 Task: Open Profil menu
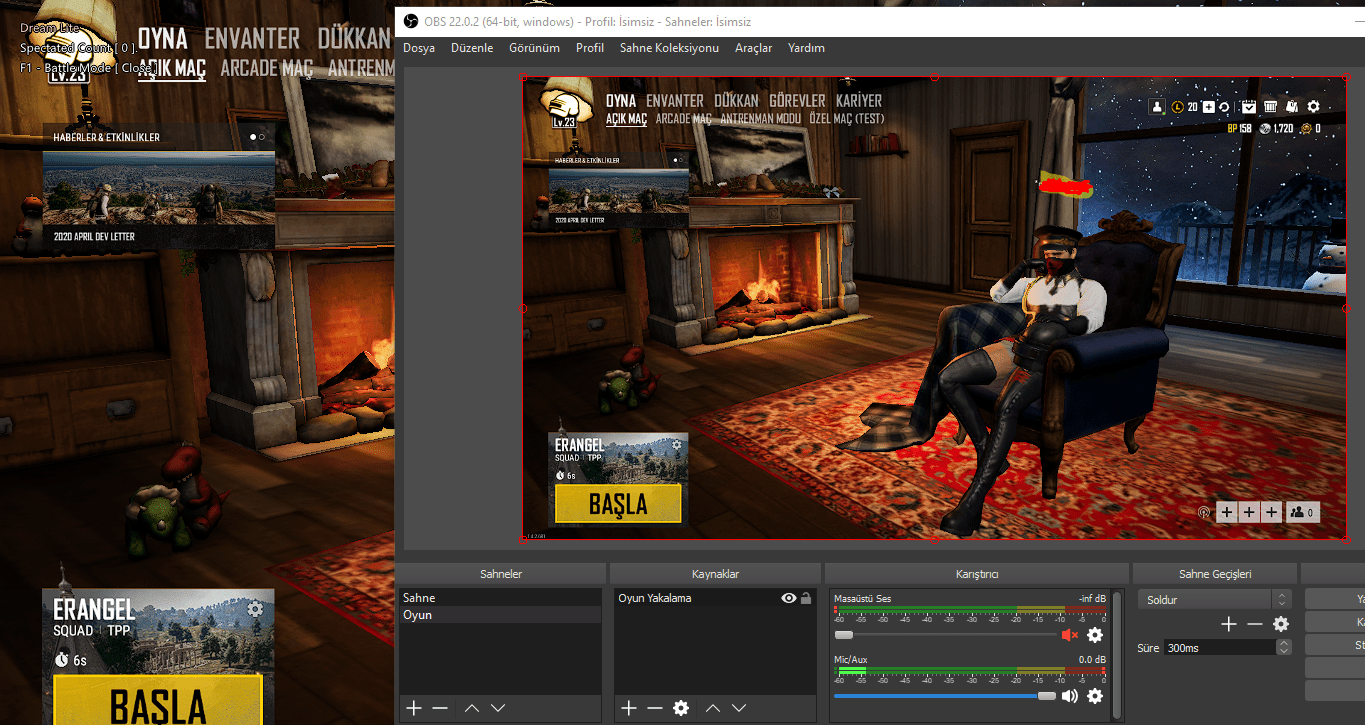tap(590, 48)
